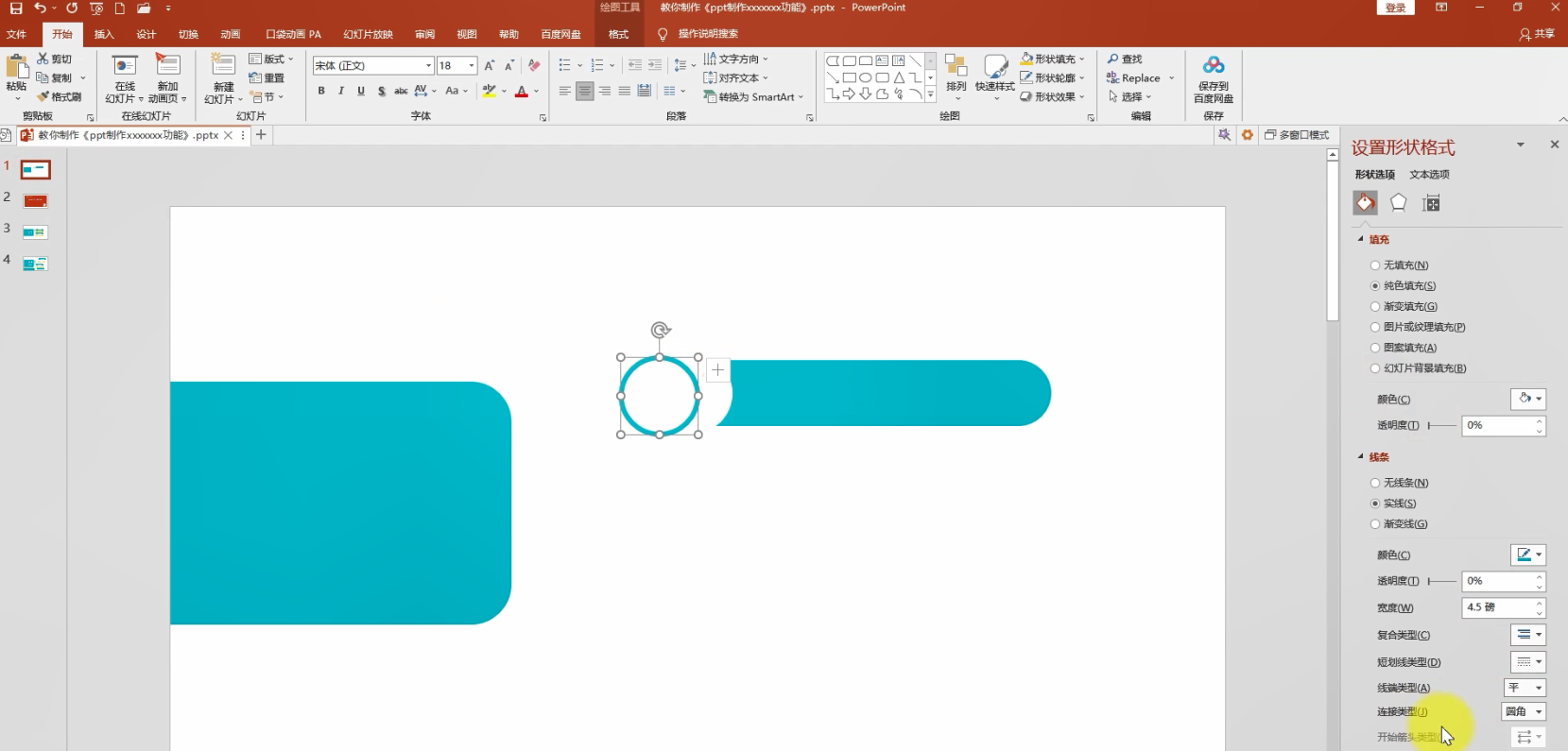Click the Center align text icon

pos(585,91)
